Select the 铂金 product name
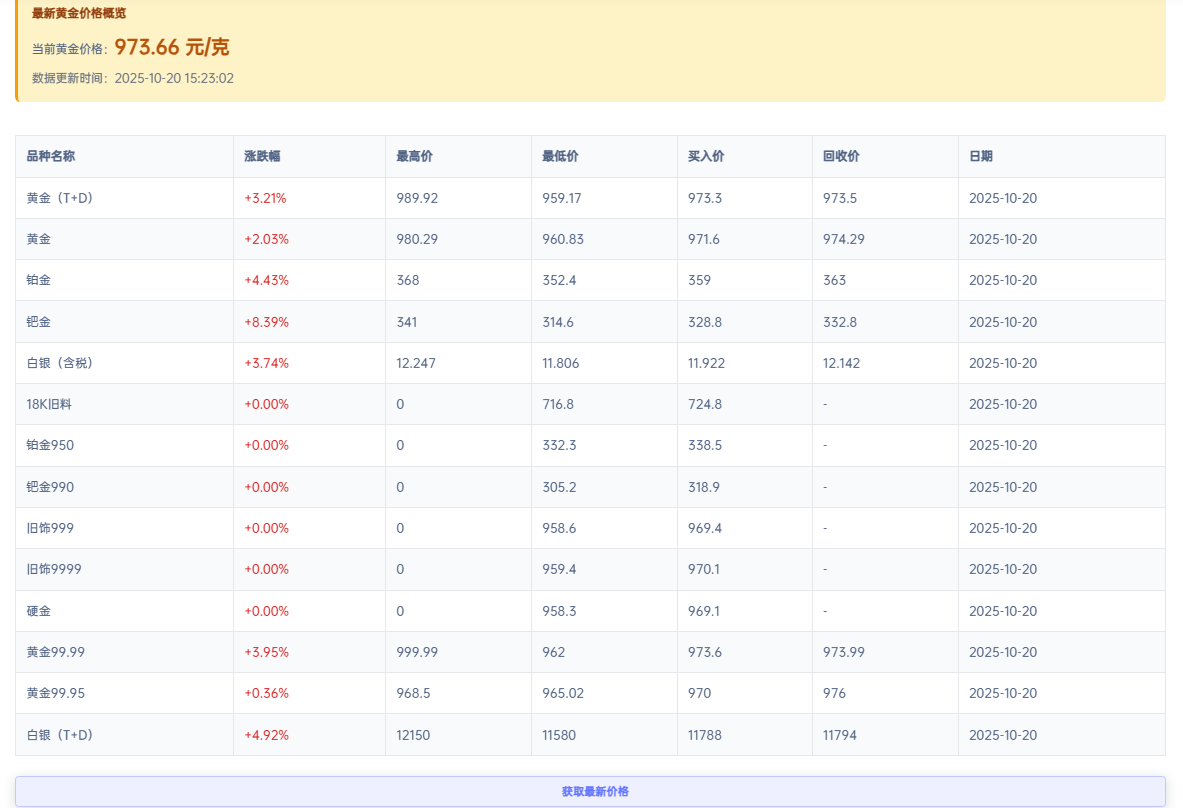1183x808 pixels. tap(38, 280)
